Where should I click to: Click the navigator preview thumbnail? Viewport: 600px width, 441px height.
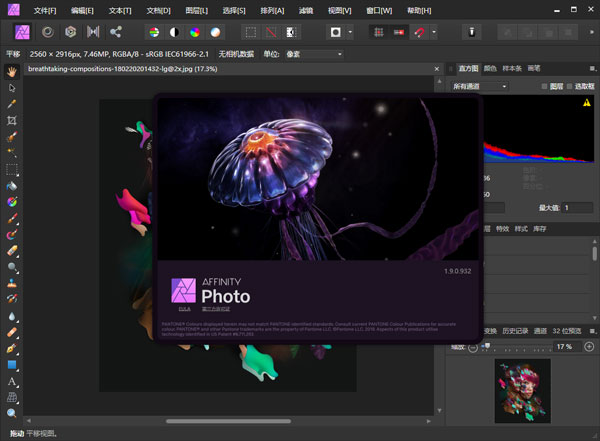524,389
